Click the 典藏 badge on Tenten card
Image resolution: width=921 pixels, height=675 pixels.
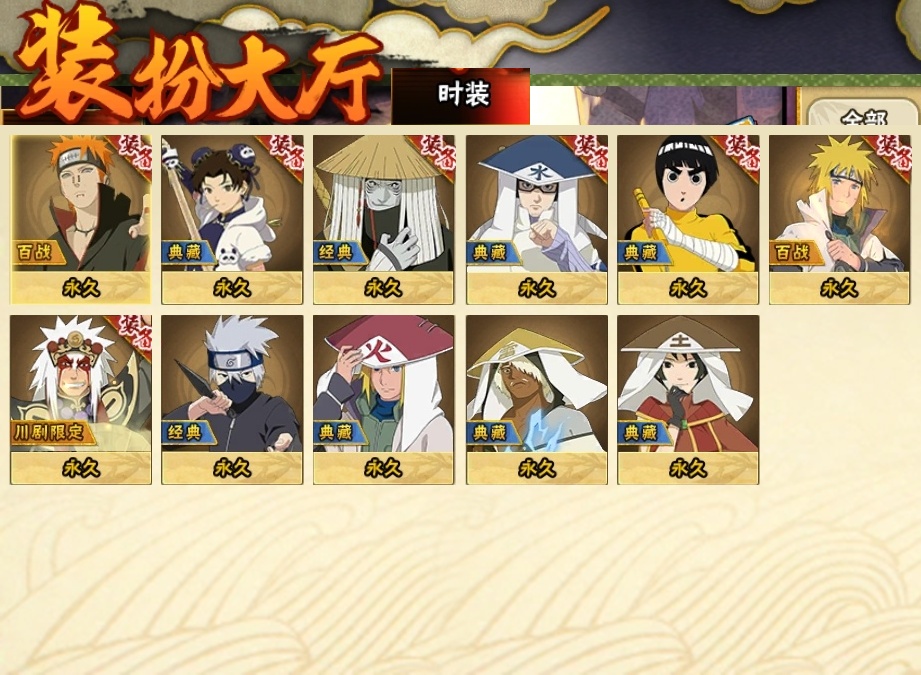(x=185, y=252)
